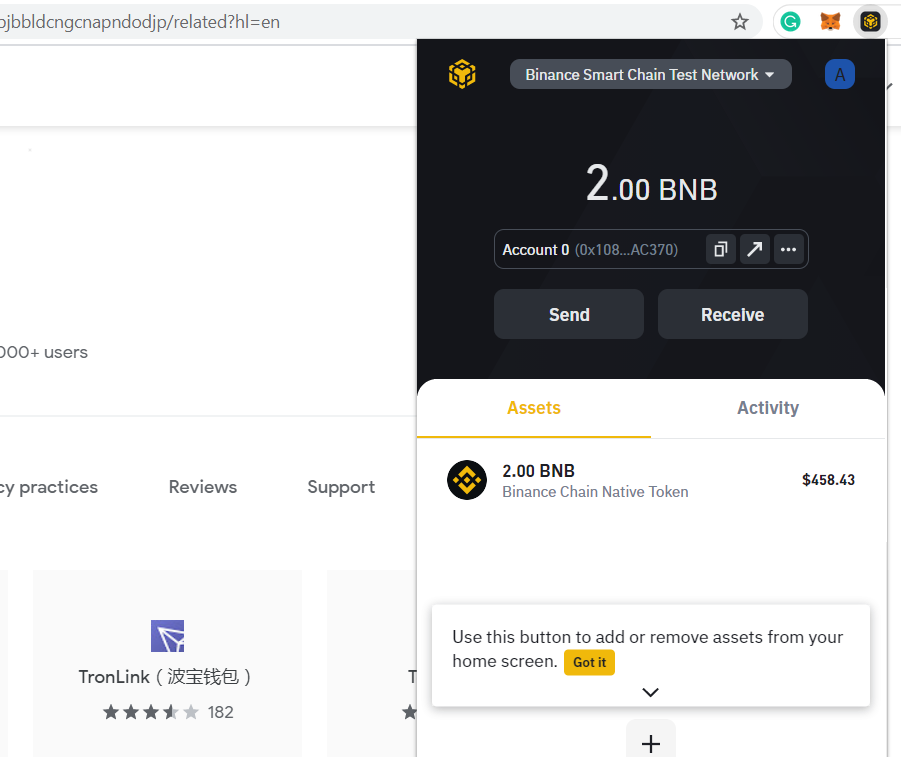The width and height of the screenshot is (901, 757).
Task: Open the Support tab on store page
Action: point(341,487)
